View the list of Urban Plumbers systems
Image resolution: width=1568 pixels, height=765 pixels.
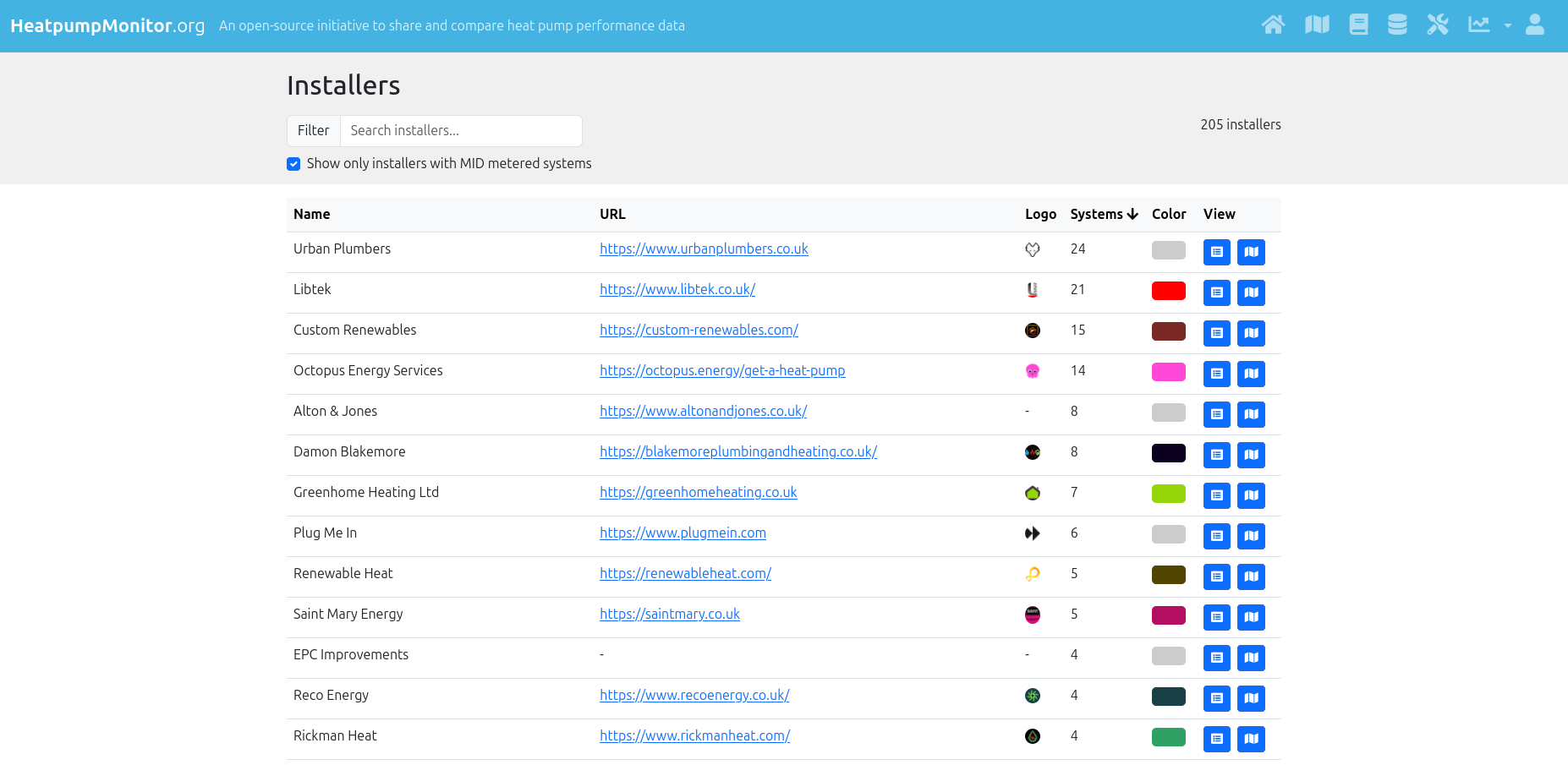click(x=1217, y=252)
